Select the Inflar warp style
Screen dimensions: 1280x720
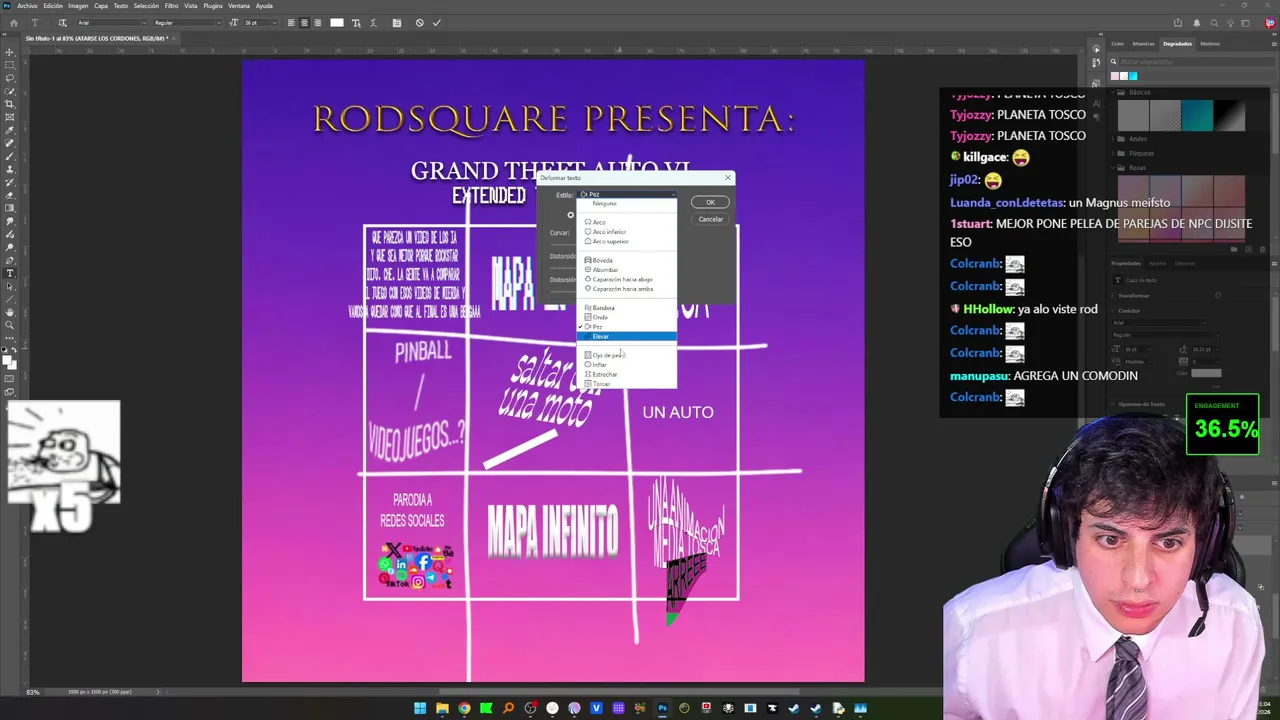(627, 365)
